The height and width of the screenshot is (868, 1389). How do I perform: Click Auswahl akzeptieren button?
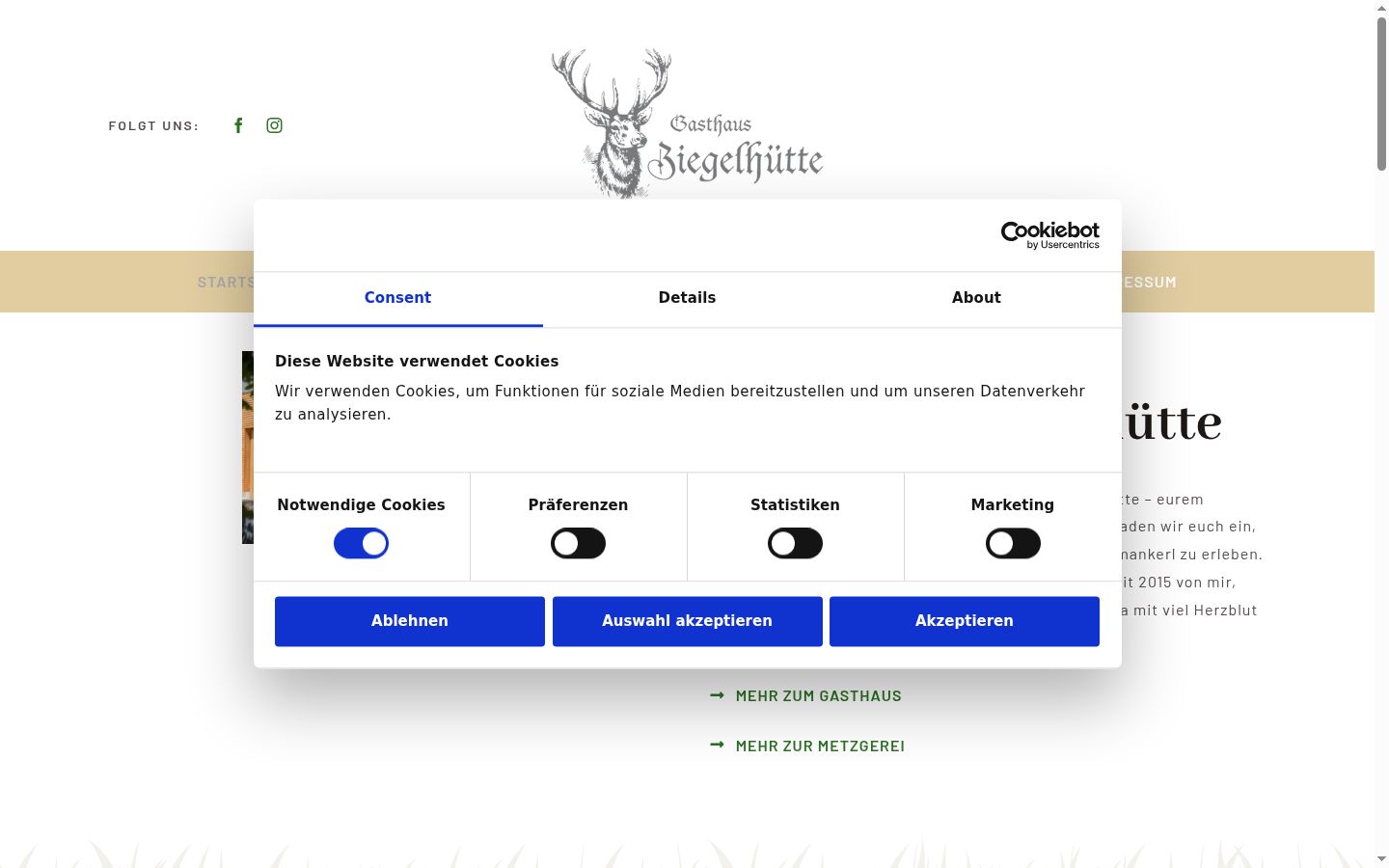click(x=688, y=621)
